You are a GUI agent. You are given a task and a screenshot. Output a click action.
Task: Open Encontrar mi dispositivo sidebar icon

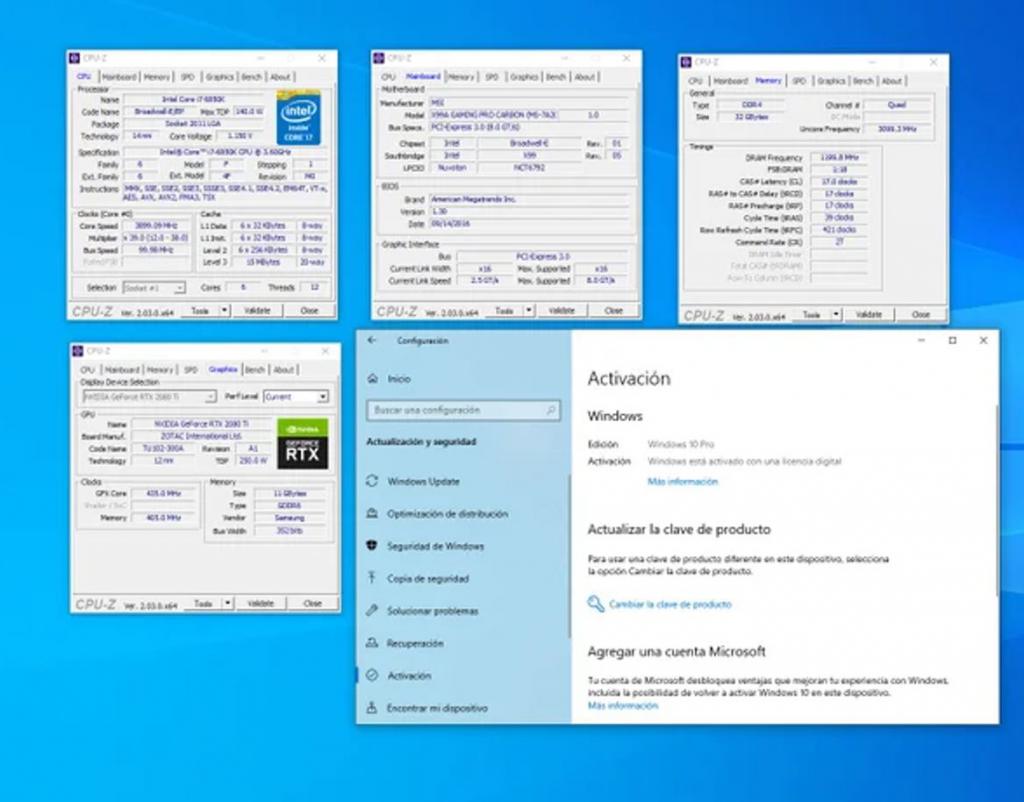(372, 708)
